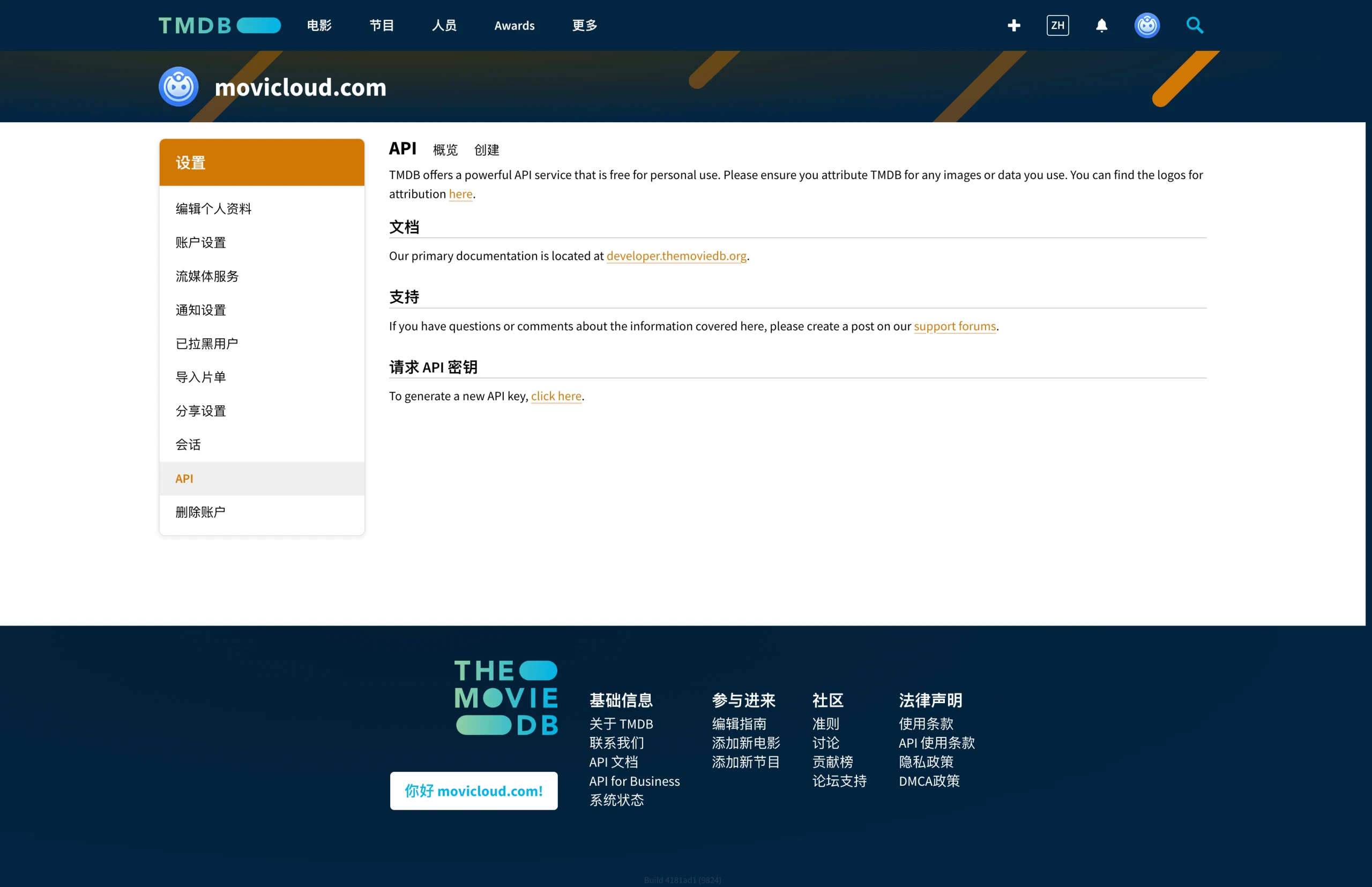Select 分享设置 in settings sidebar
Viewport: 1372px width, 887px height.
click(262, 411)
